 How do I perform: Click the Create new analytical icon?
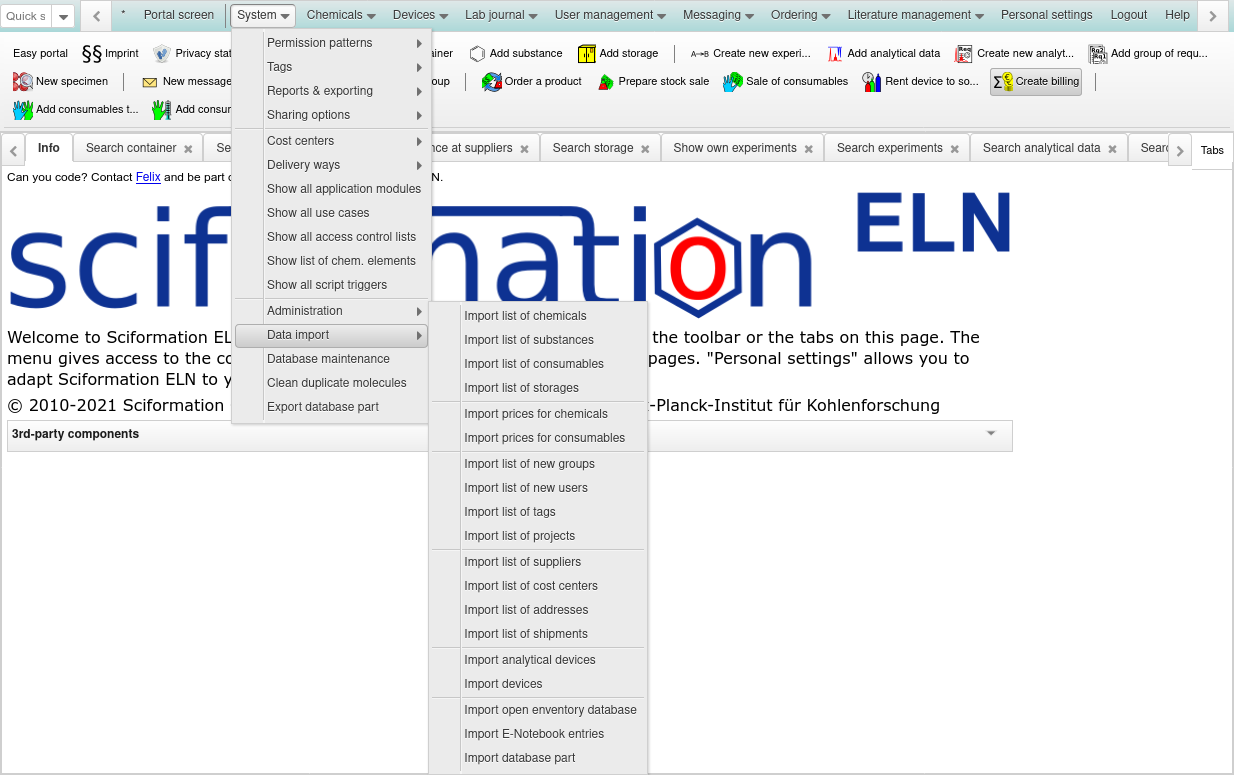[964, 53]
